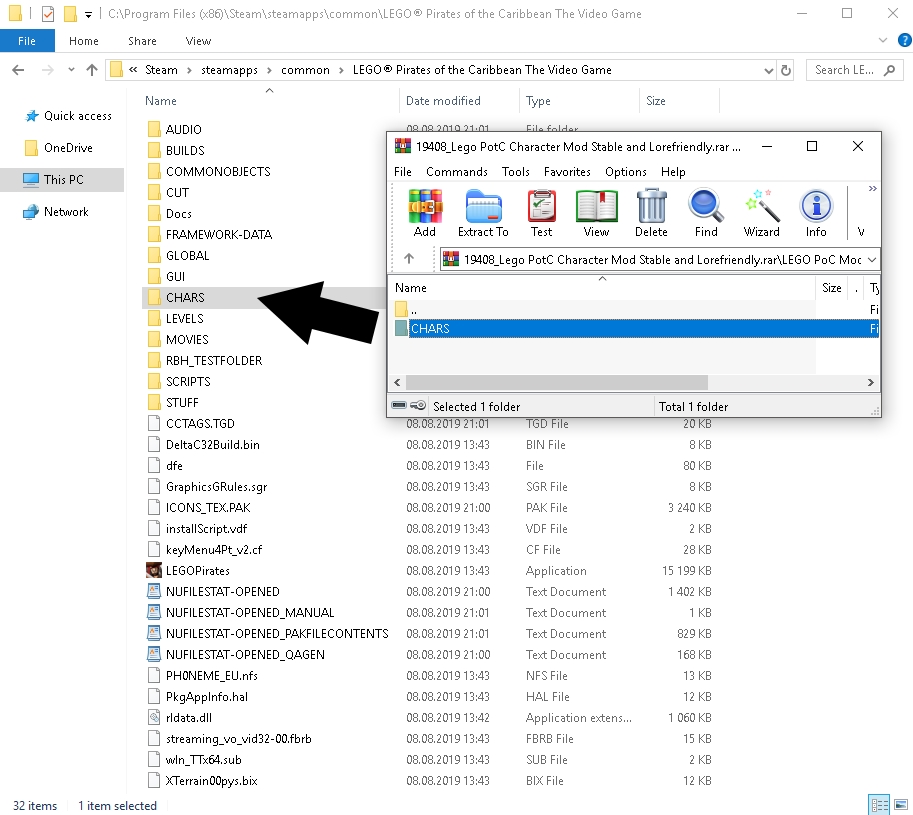
Task: Open Explorer File ribbon tab
Action: pos(27,41)
